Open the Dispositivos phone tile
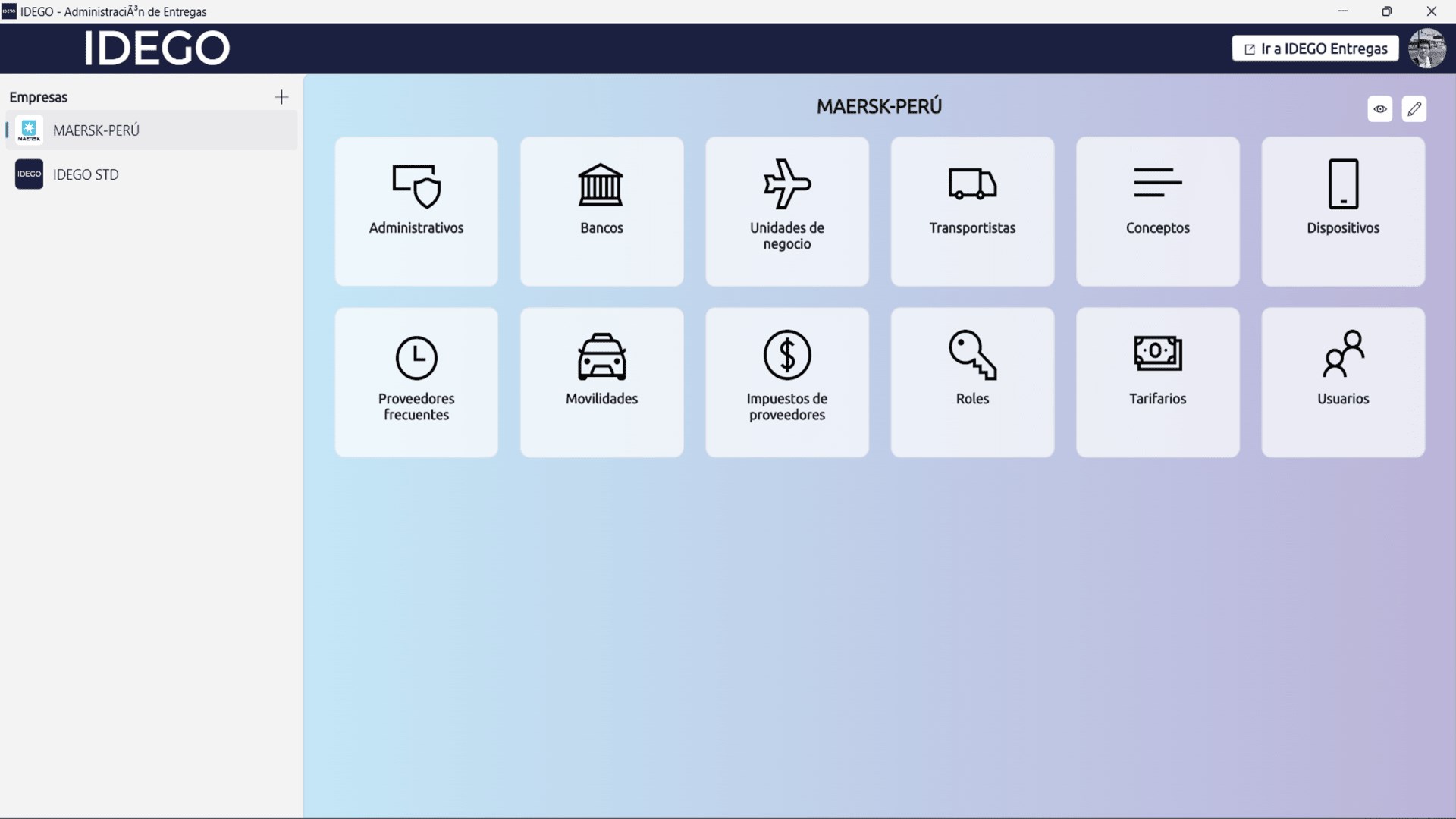 point(1342,211)
